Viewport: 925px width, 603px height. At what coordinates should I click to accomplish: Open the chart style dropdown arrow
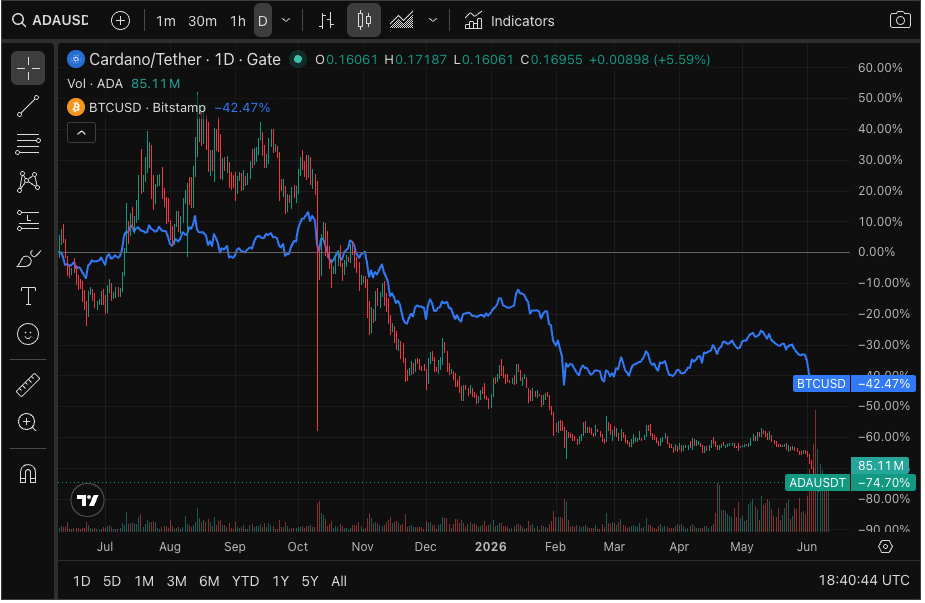click(433, 21)
